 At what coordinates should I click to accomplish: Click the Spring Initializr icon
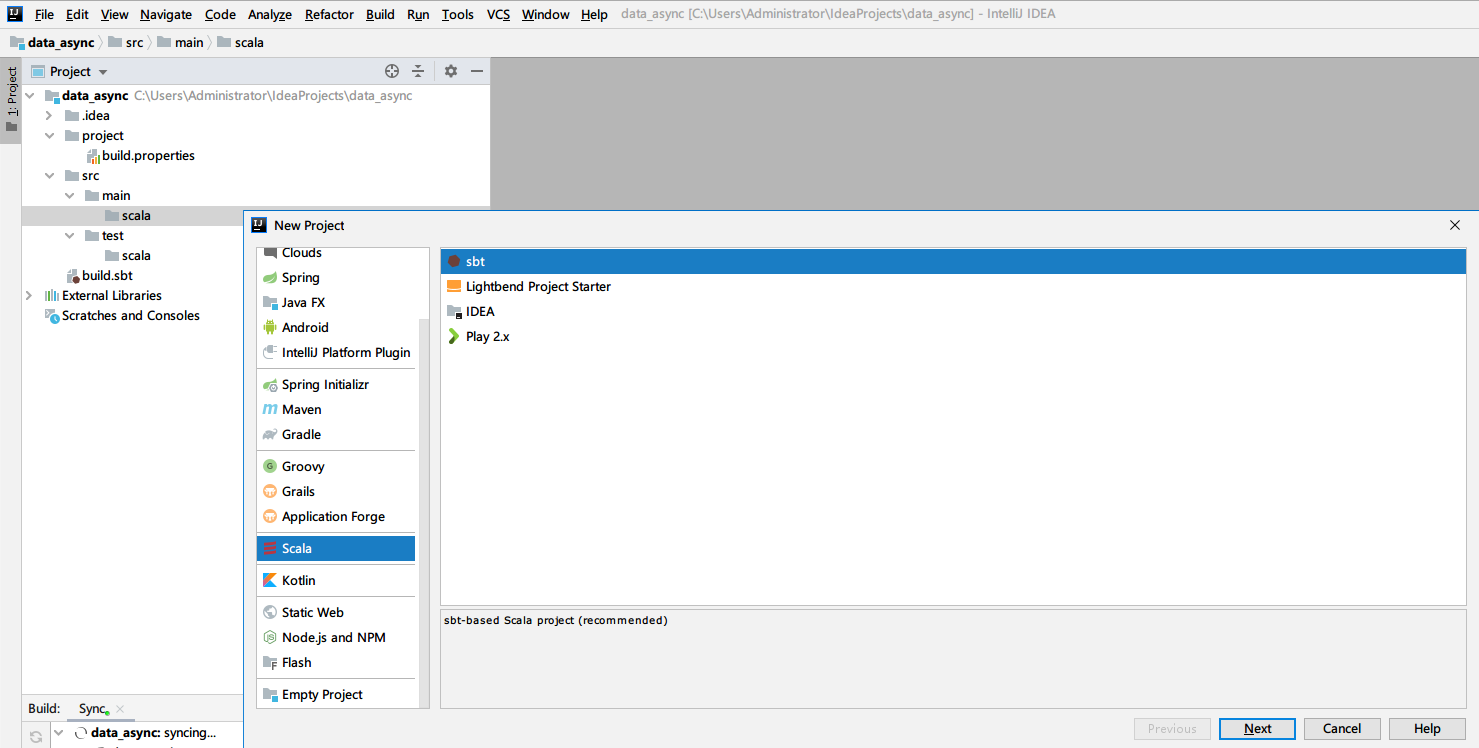coord(270,385)
